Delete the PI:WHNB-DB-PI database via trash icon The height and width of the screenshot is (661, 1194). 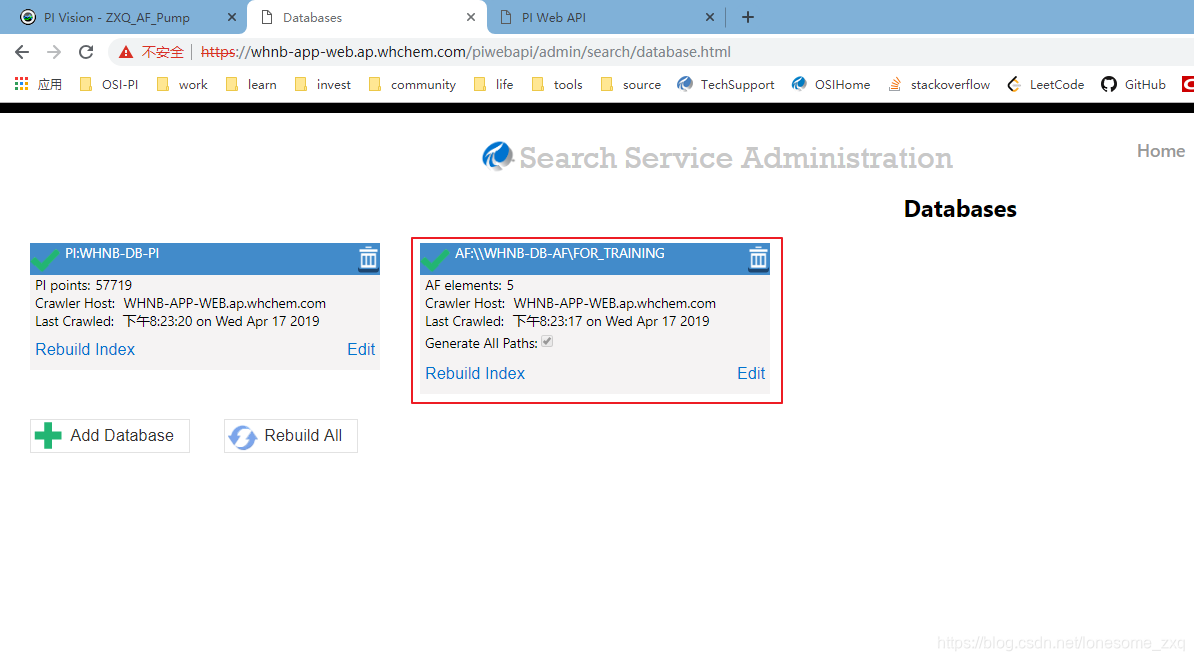point(369,259)
